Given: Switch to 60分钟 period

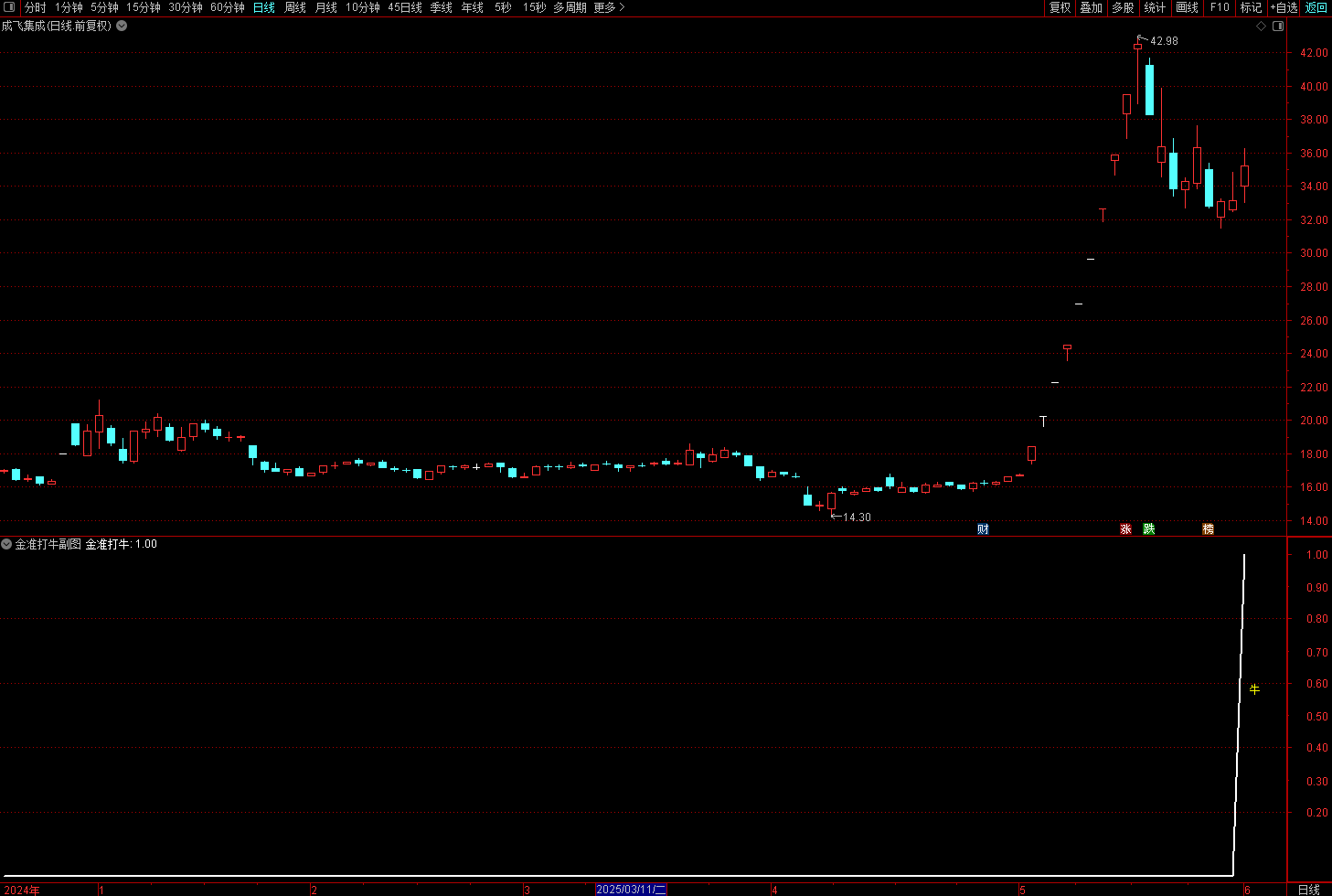Looking at the screenshot, I should point(228,7).
